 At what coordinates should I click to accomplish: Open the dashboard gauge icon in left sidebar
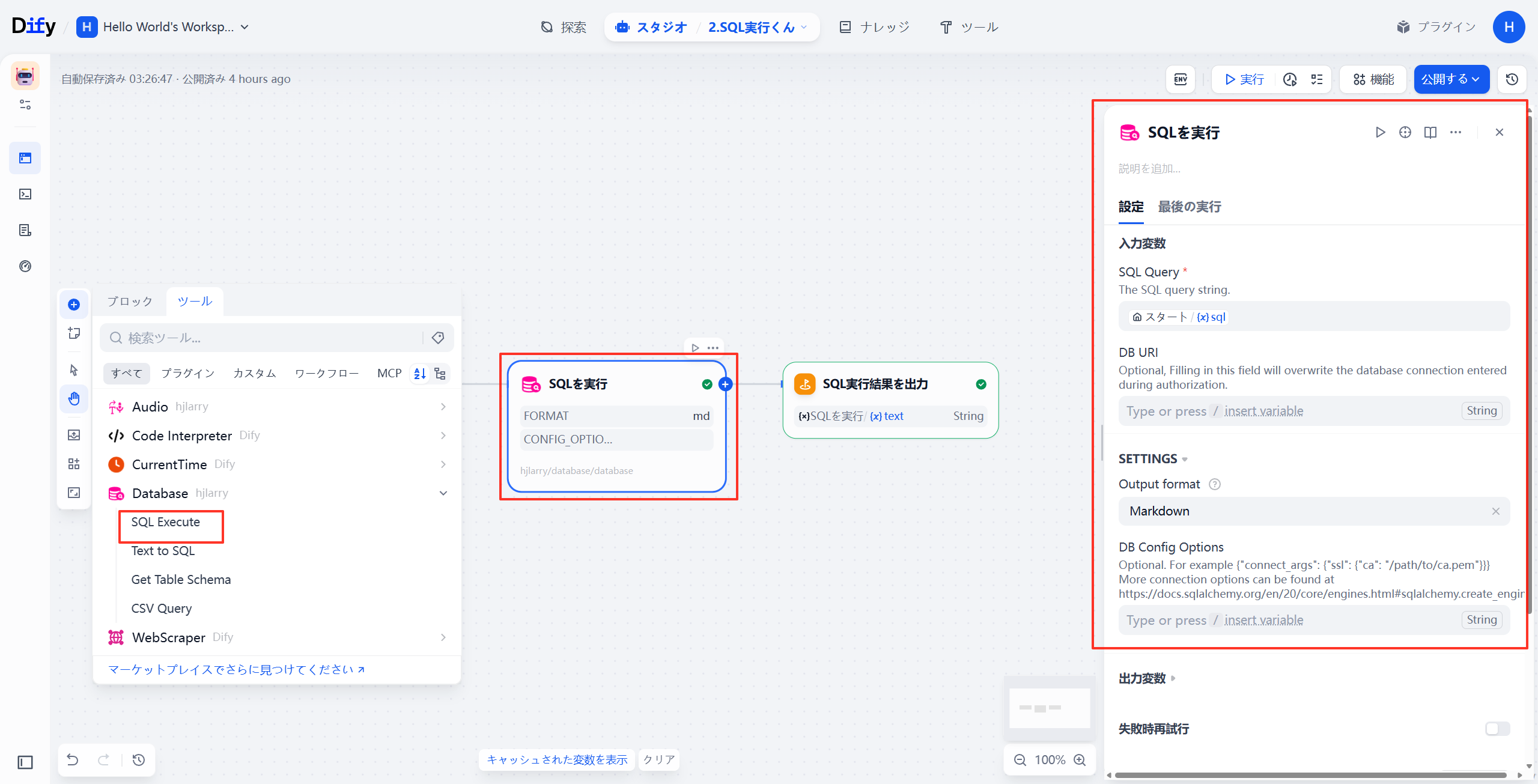[25, 266]
